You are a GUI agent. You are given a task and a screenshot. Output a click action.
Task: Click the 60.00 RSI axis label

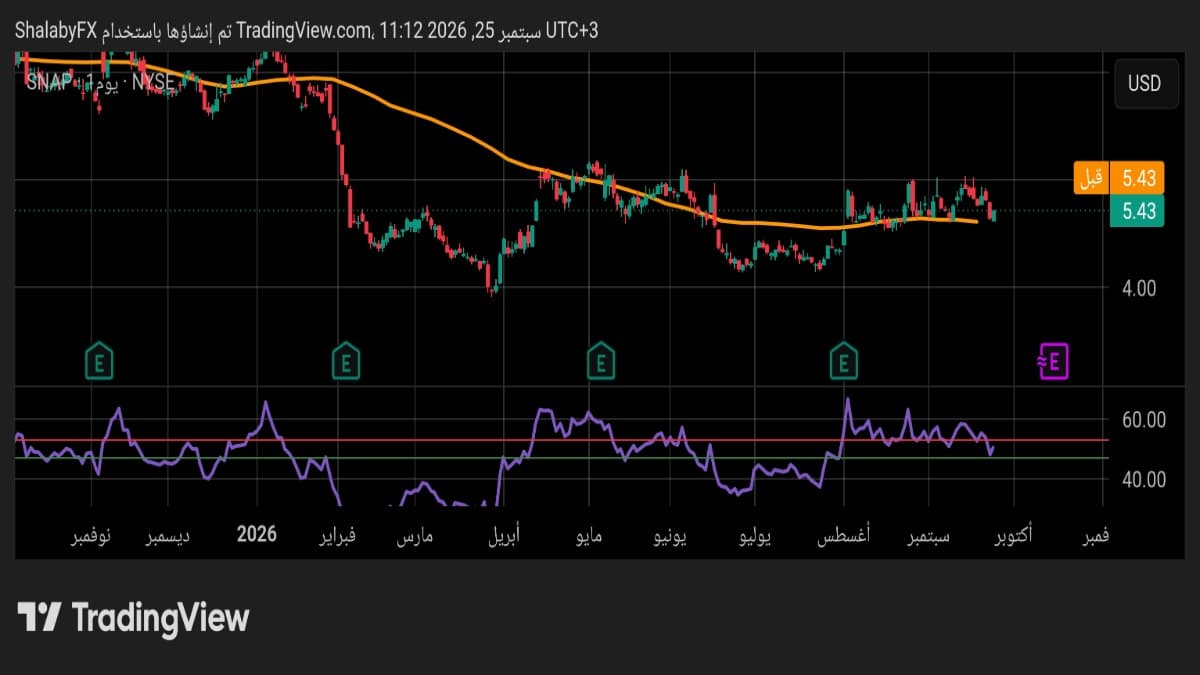1143,420
